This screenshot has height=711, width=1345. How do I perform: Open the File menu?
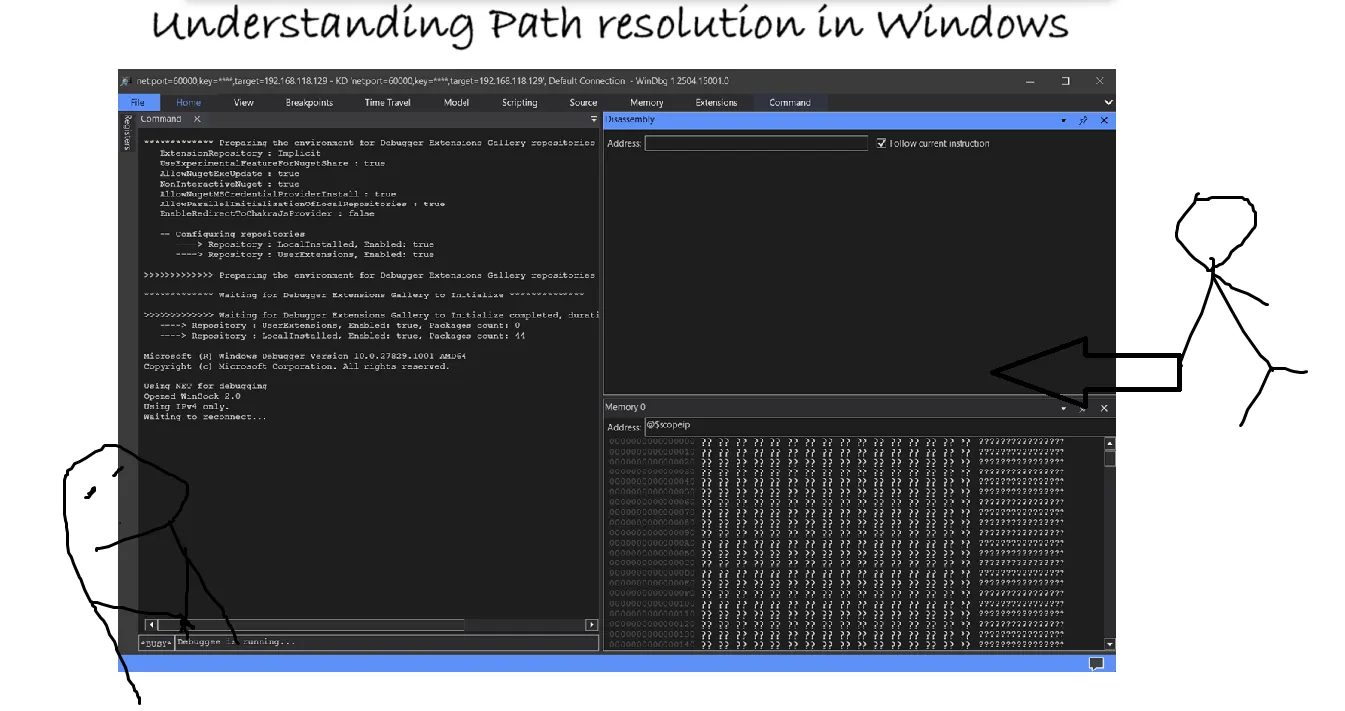click(139, 101)
